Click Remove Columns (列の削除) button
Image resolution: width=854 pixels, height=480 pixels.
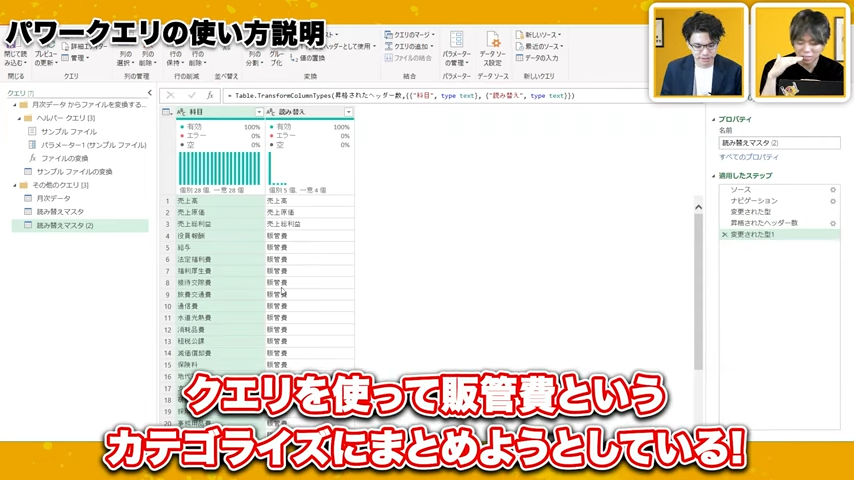[148, 58]
